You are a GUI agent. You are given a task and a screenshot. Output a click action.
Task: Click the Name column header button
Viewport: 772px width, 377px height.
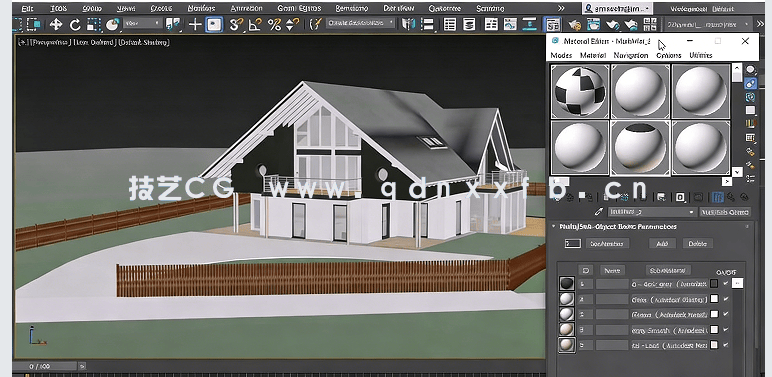pos(612,270)
